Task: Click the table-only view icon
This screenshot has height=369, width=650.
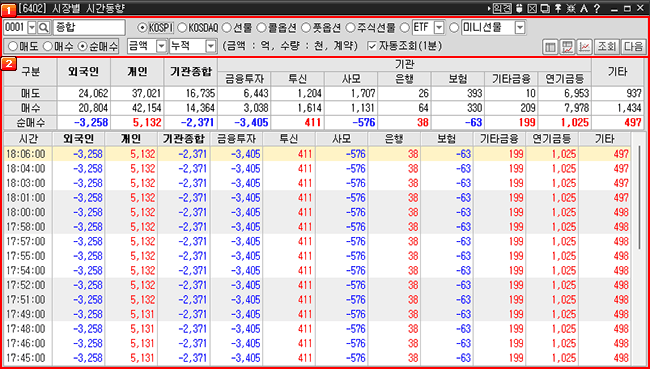Action: [551, 47]
